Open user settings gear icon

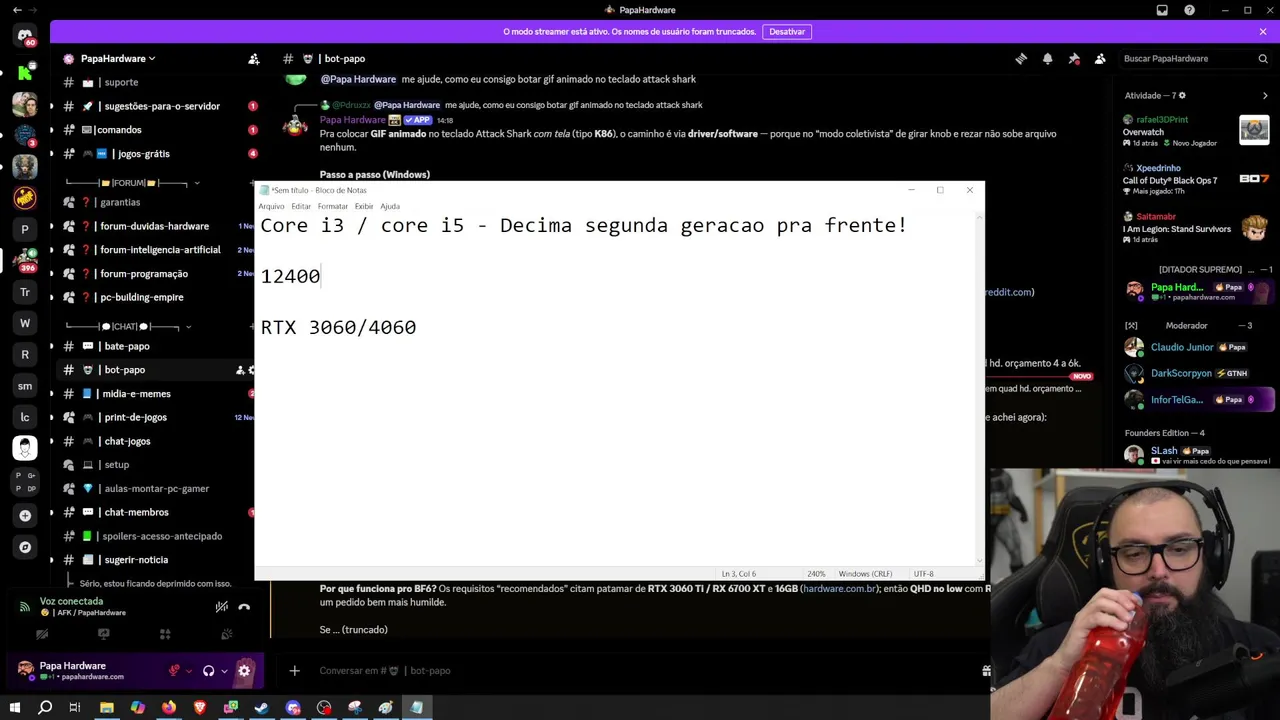coord(244,671)
